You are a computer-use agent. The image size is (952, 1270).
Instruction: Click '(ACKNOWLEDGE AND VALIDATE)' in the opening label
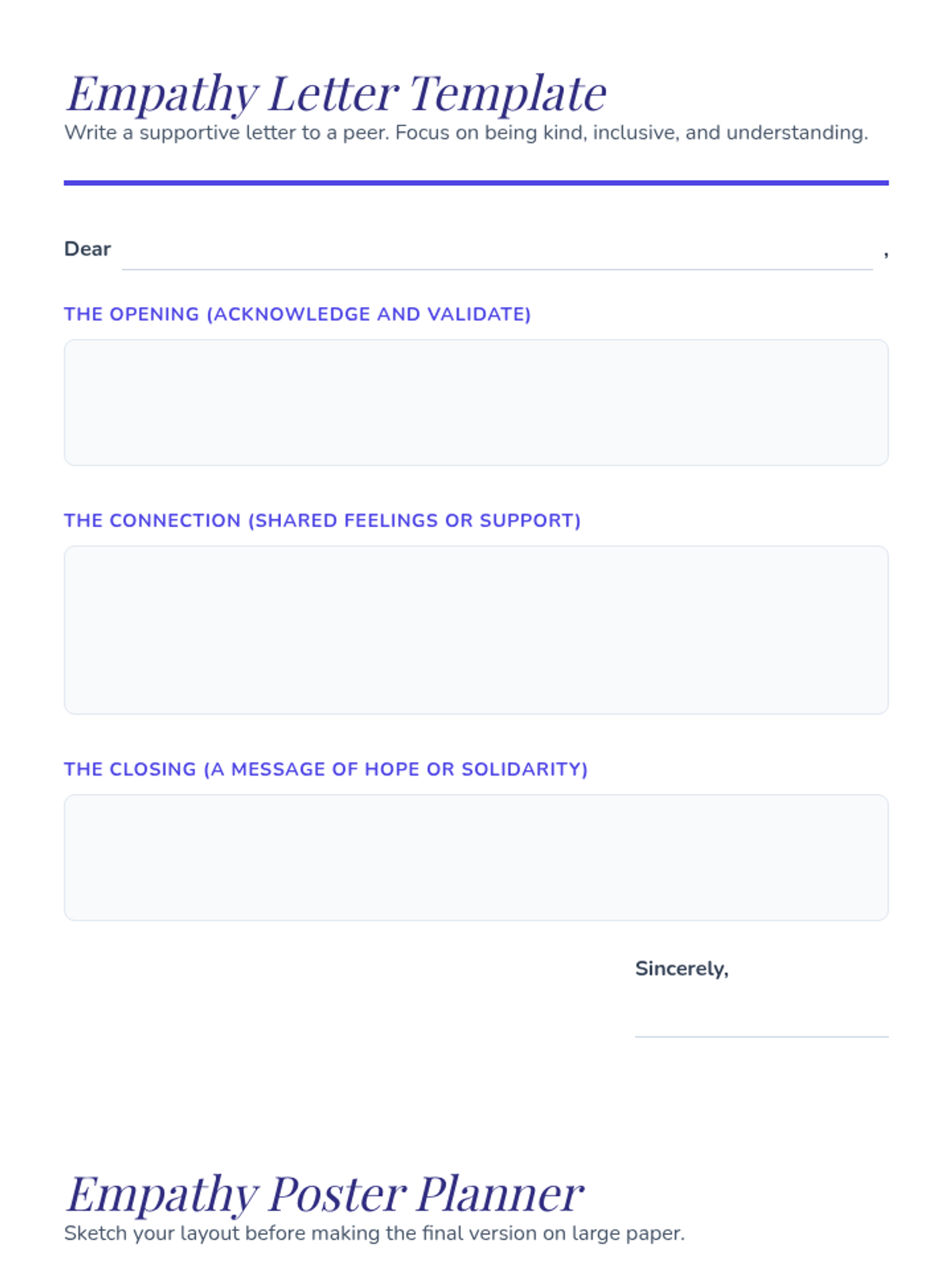click(x=369, y=314)
